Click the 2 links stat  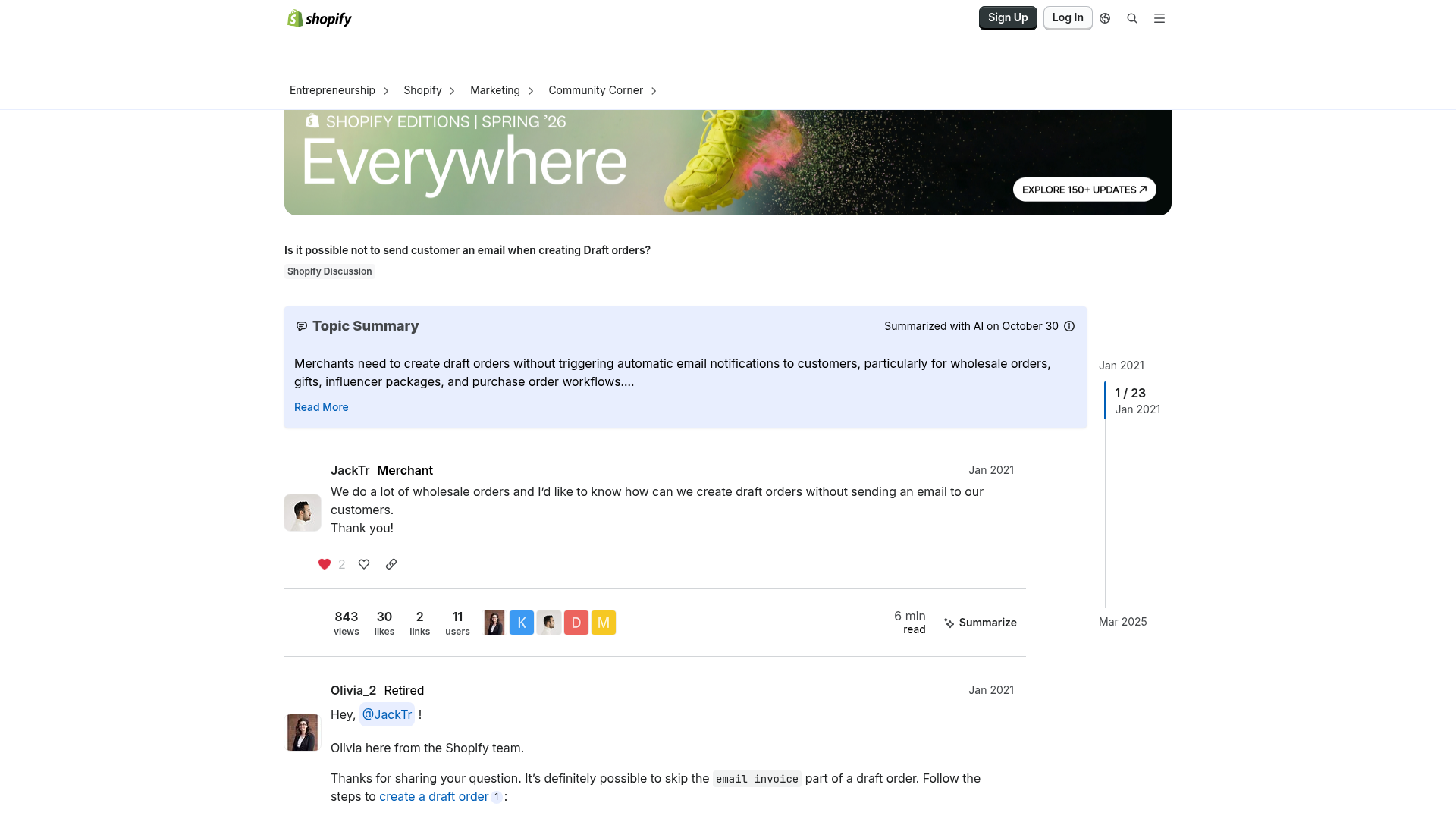[420, 623]
